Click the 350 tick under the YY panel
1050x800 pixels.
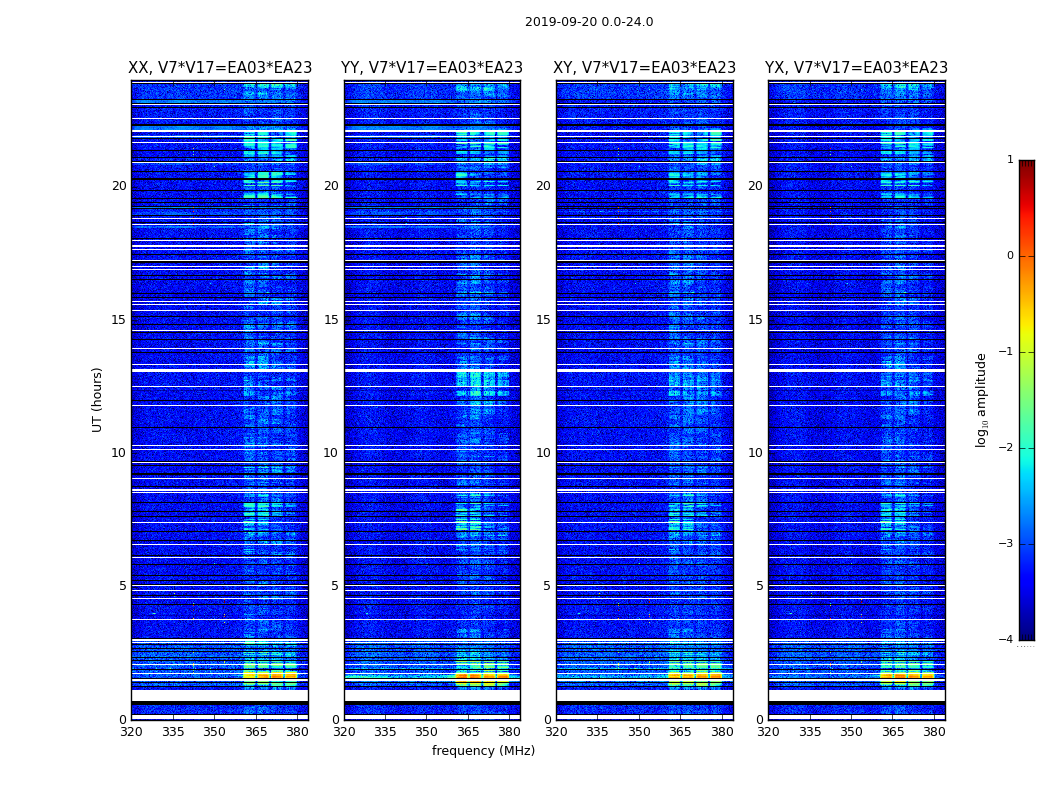pyautogui.click(x=427, y=732)
